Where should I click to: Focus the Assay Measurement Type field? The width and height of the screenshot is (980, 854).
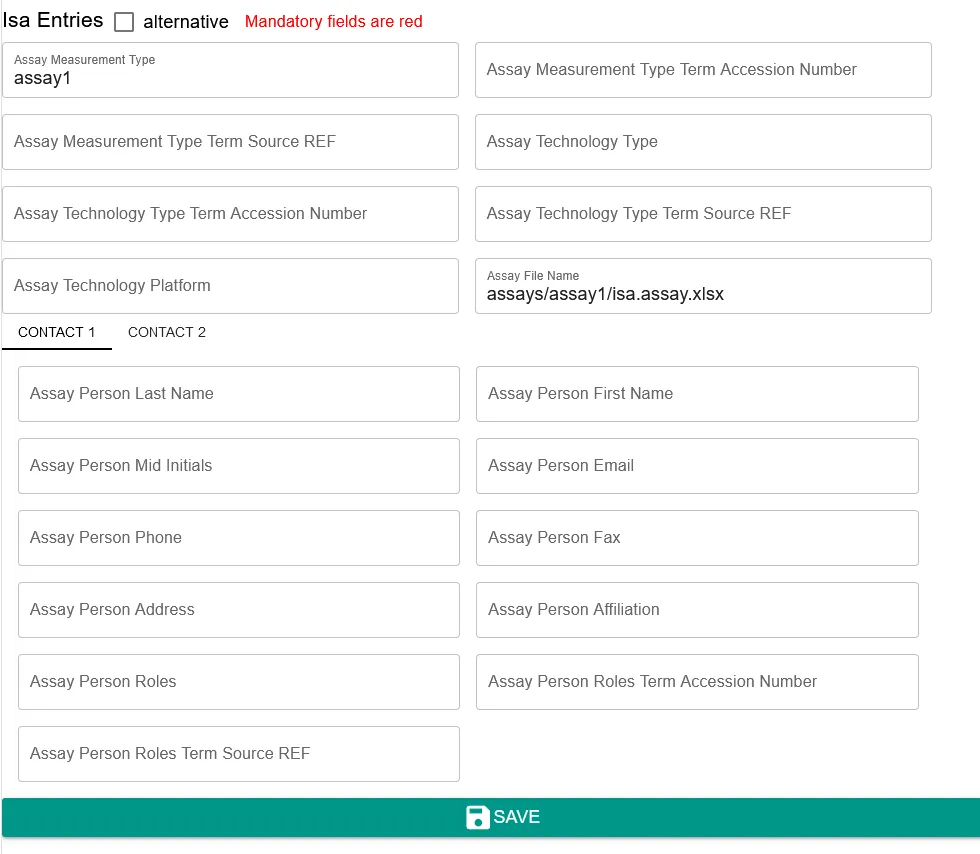point(230,76)
